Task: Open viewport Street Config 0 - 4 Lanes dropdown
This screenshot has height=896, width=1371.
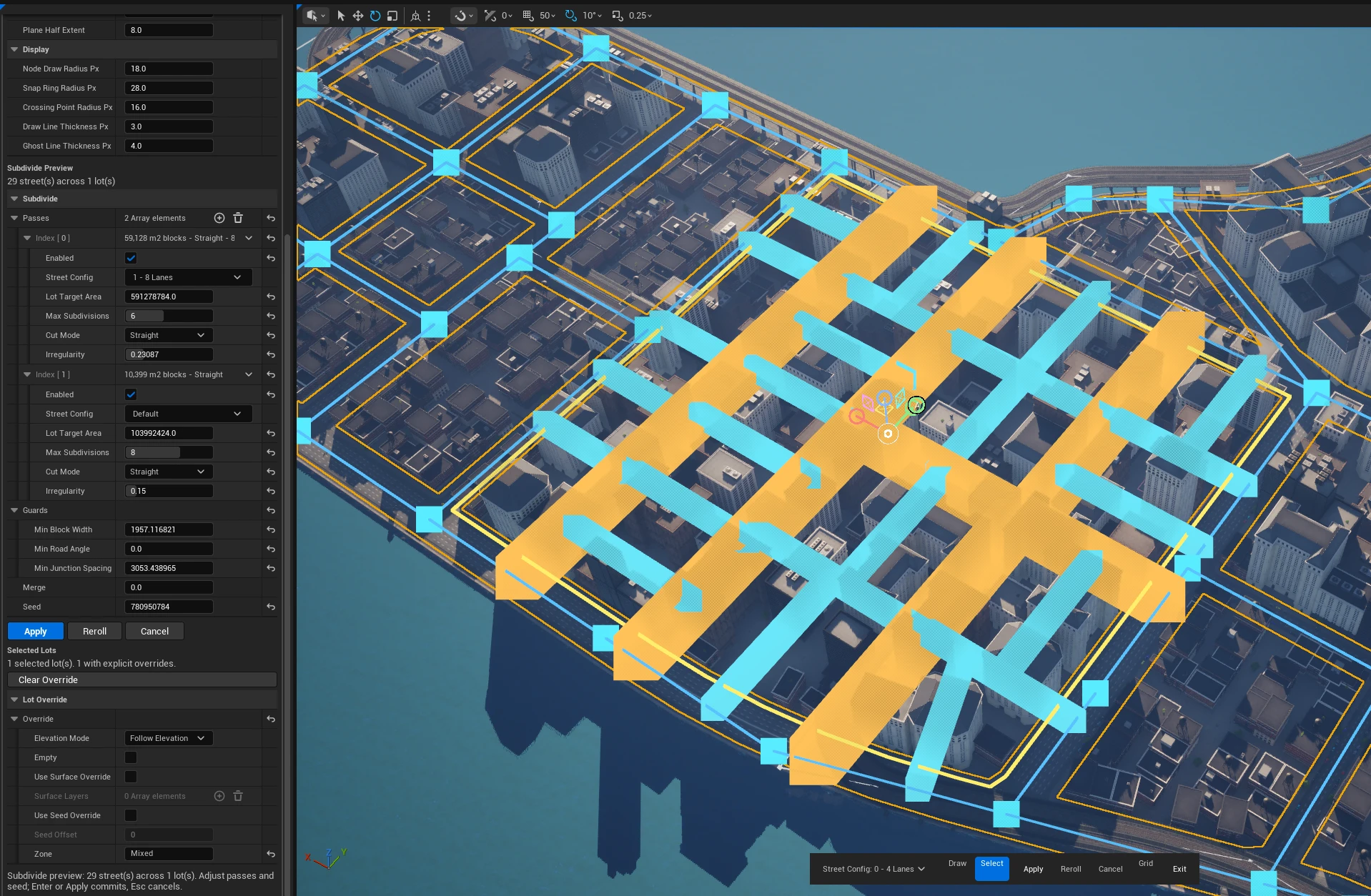Action: tap(873, 869)
